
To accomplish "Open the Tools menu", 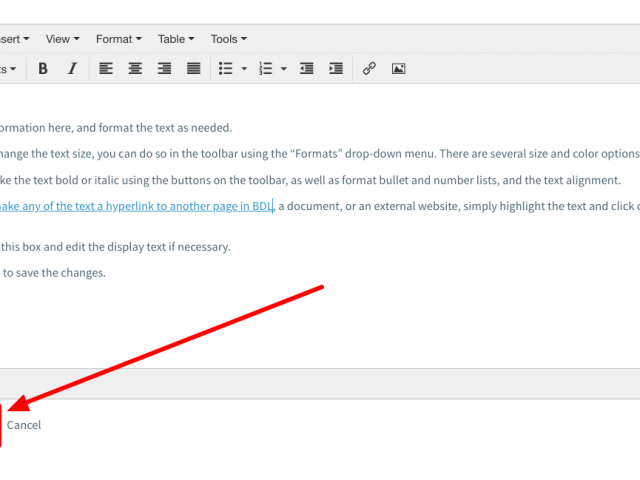I will (229, 39).
